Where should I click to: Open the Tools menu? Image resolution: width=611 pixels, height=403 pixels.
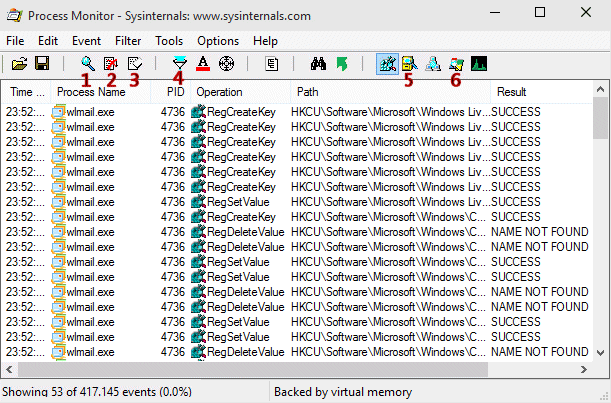click(x=169, y=41)
